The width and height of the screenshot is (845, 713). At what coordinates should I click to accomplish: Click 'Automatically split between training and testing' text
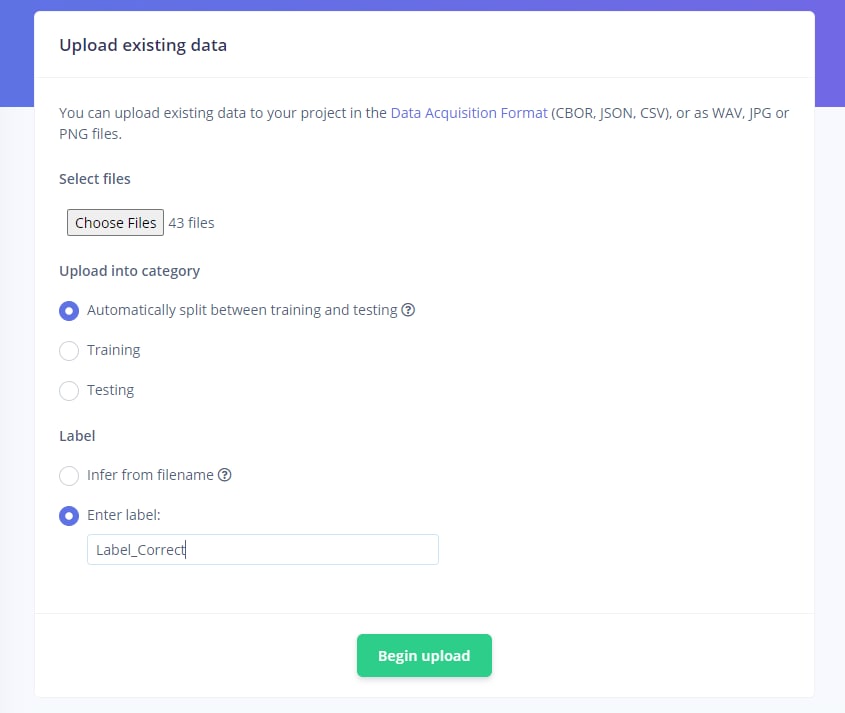pos(242,310)
